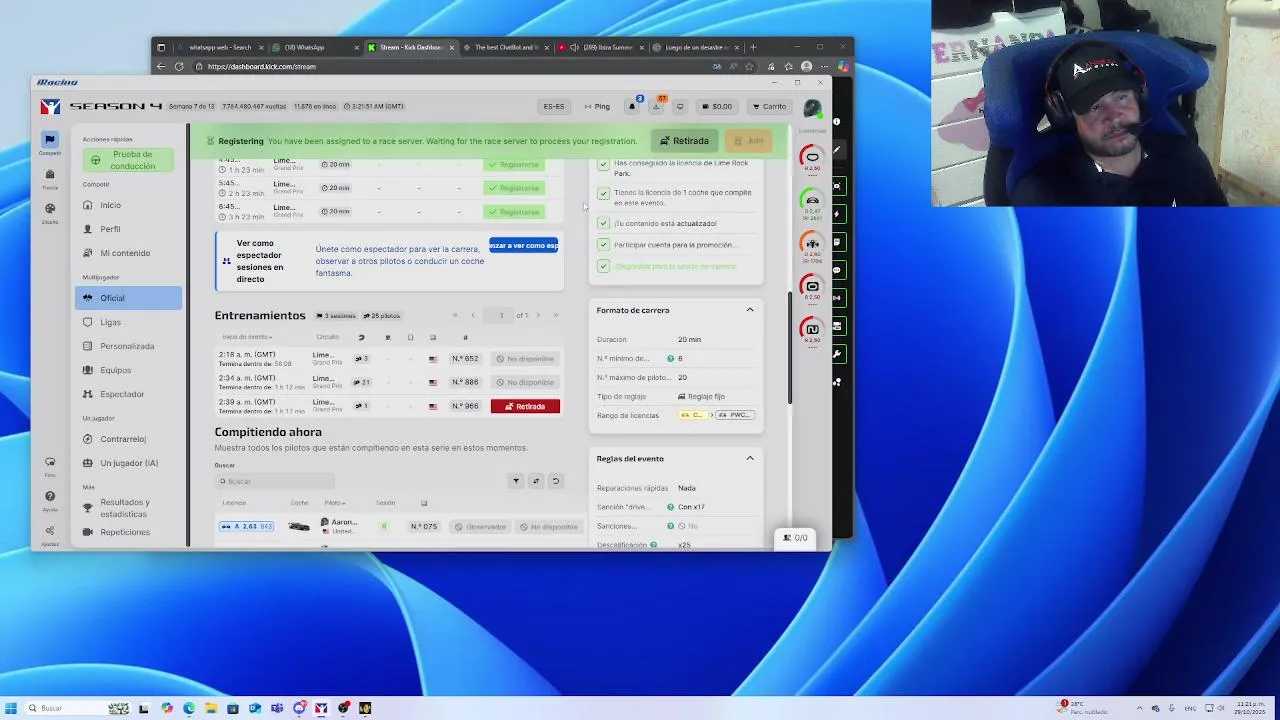The image size is (1280, 720).
Task: Open the 0/0 friends indicator
Action: click(x=796, y=538)
